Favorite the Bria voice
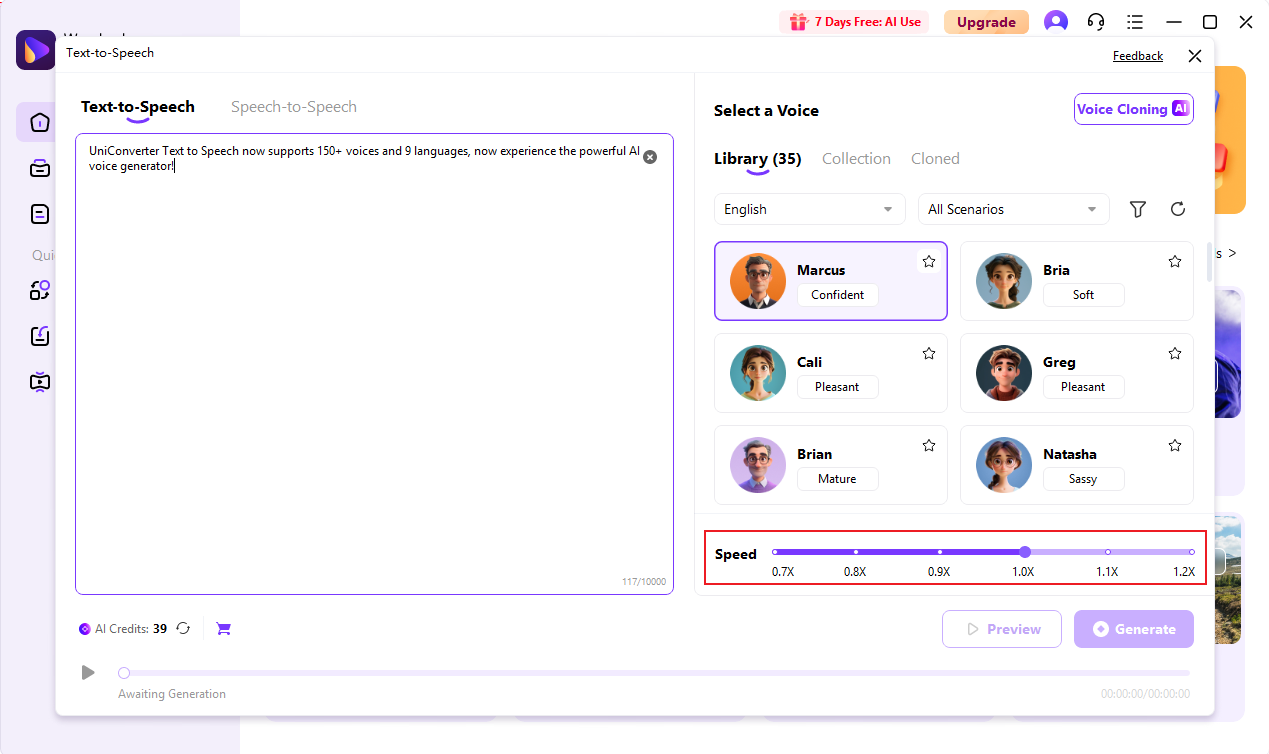The width and height of the screenshot is (1269, 754). (1175, 262)
